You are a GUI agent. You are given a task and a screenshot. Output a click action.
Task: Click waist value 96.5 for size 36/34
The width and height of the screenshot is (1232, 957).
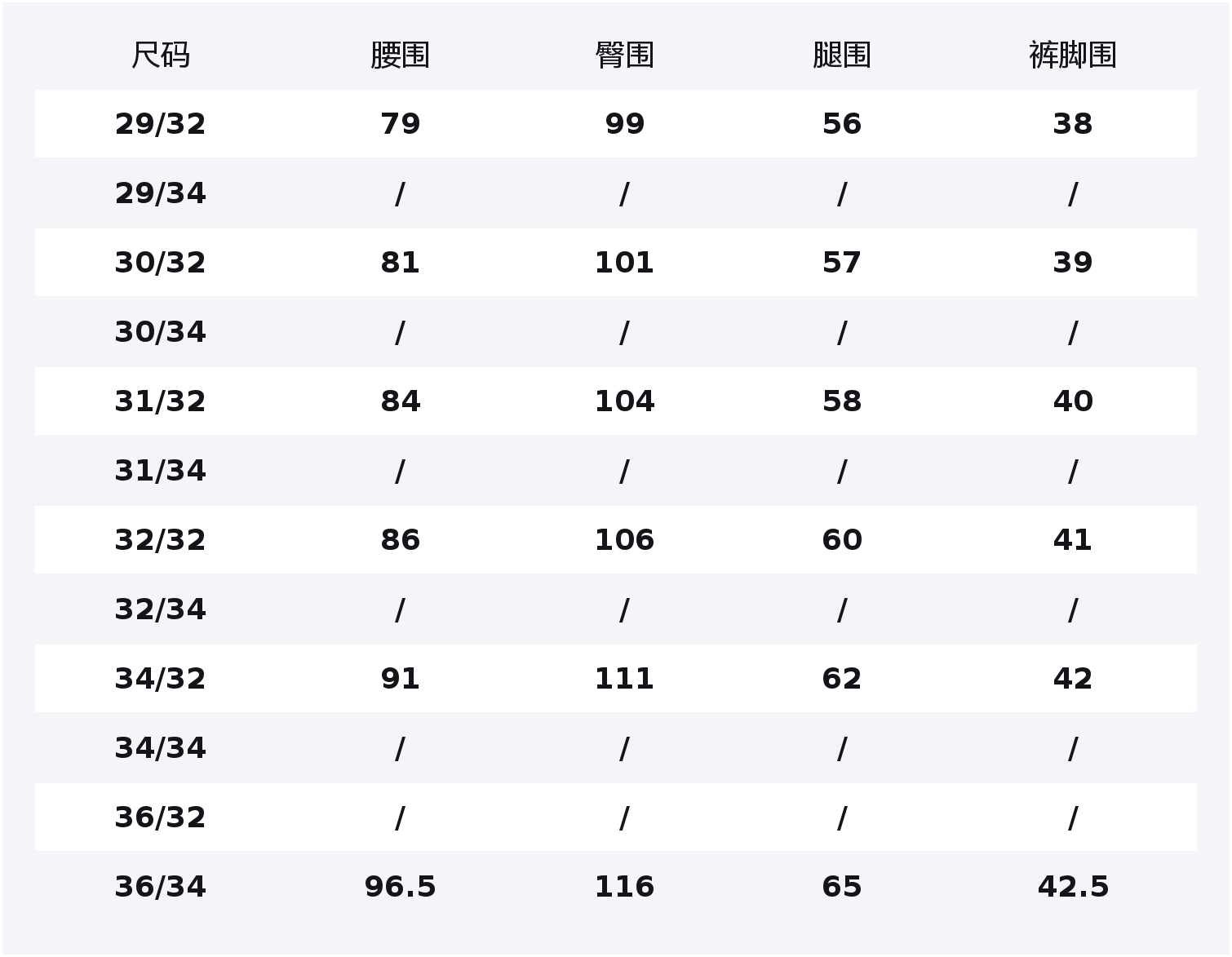point(400,887)
